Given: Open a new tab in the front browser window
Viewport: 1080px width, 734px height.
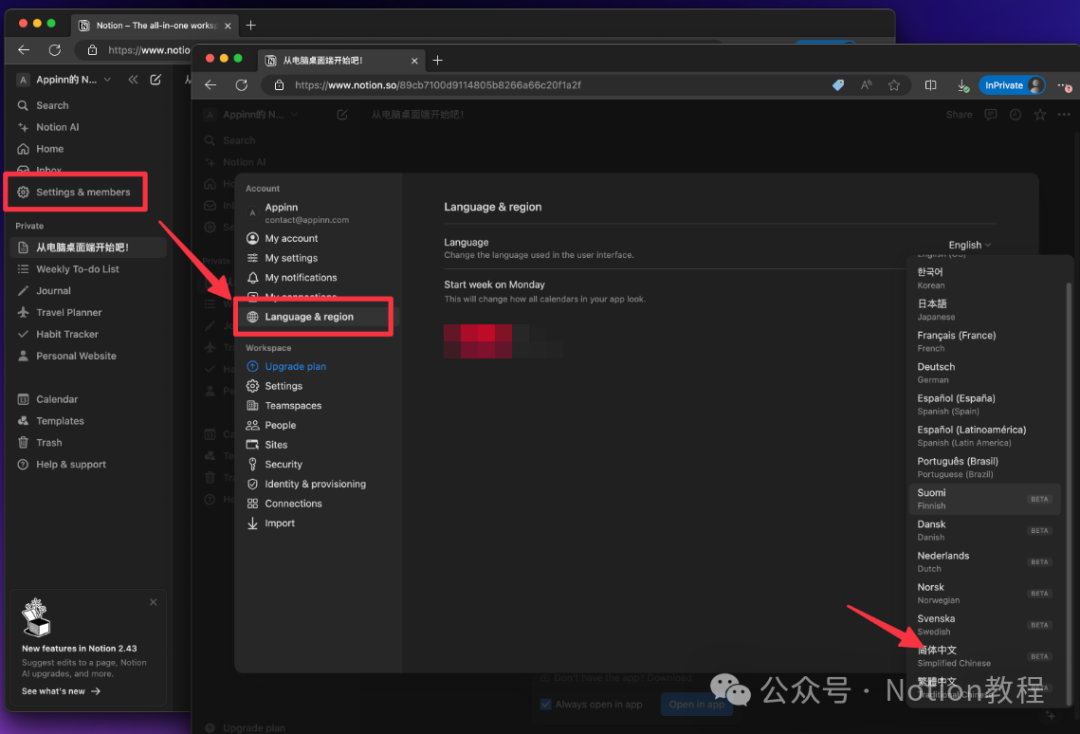Looking at the screenshot, I should coord(437,61).
